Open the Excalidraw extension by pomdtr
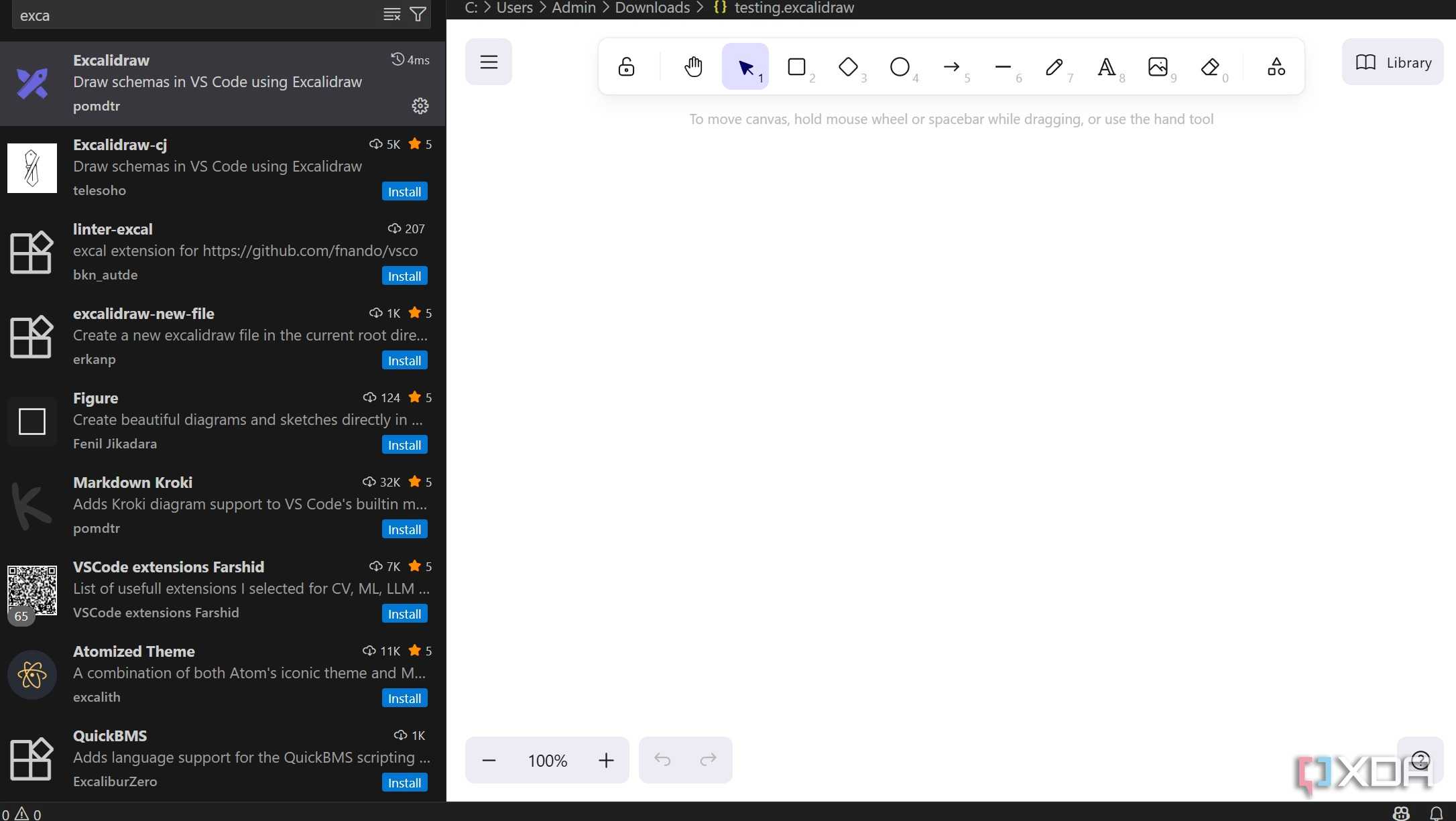Screen dimensions: 1456x821 (223, 83)
